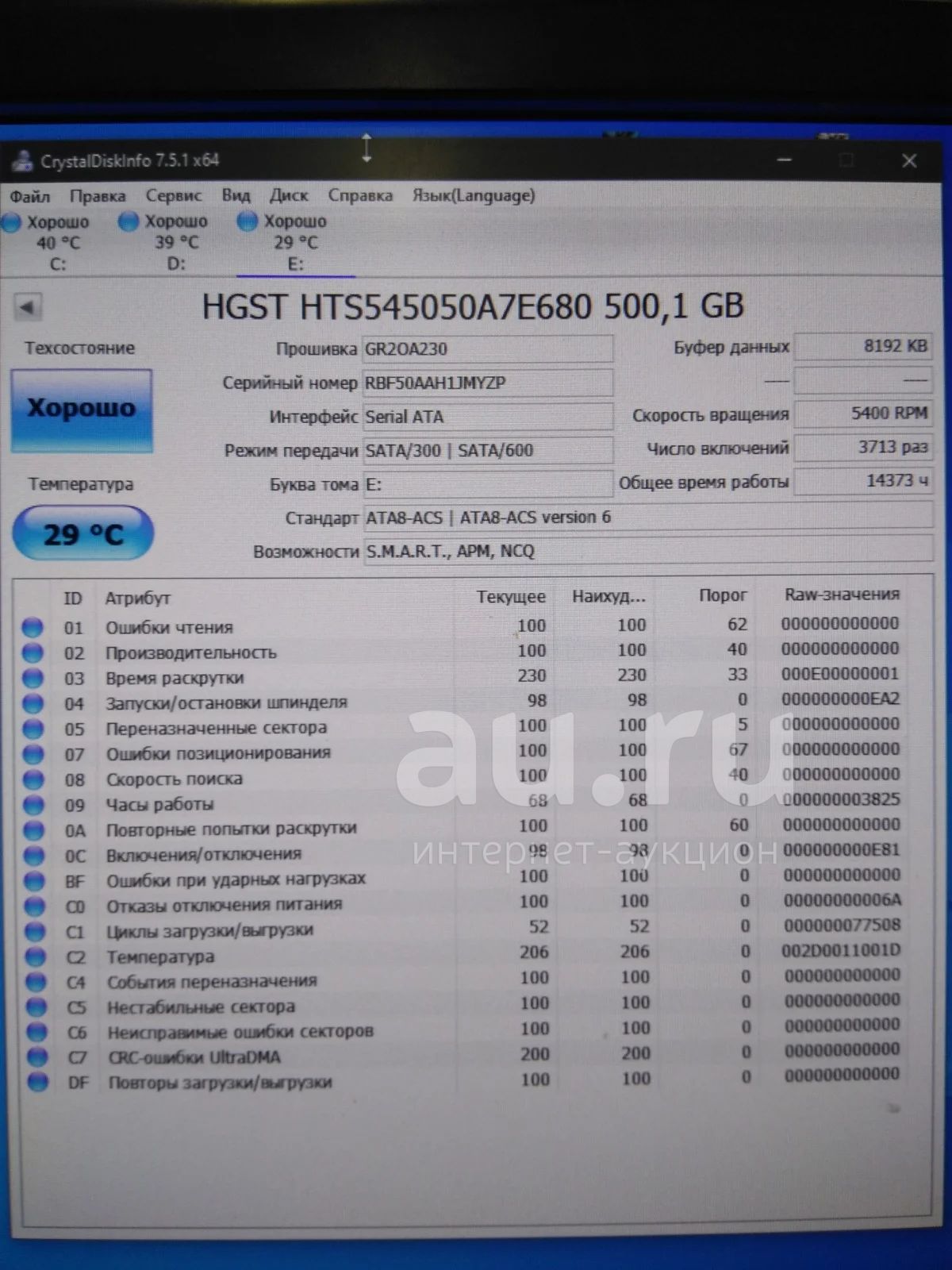Click the Serial ATA interface field

[487, 417]
